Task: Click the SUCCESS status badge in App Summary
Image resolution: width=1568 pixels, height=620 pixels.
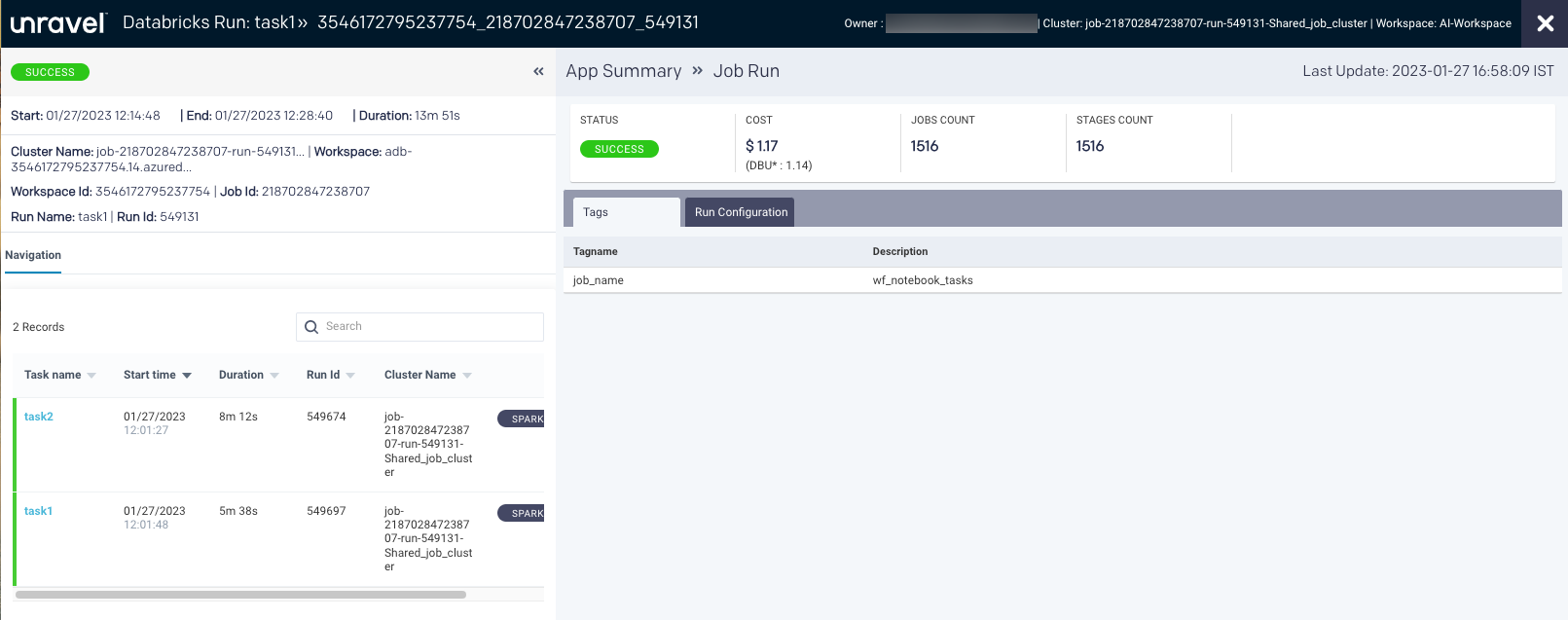Action: tap(619, 149)
